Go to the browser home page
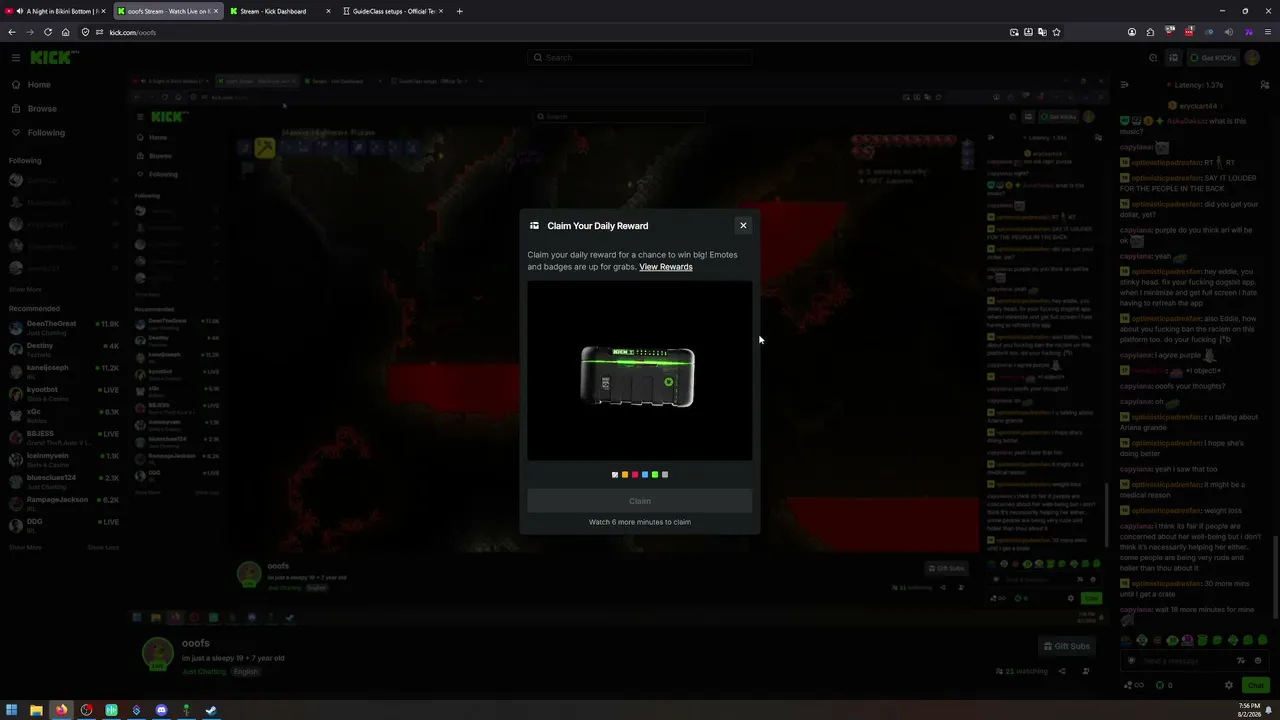 (x=66, y=32)
